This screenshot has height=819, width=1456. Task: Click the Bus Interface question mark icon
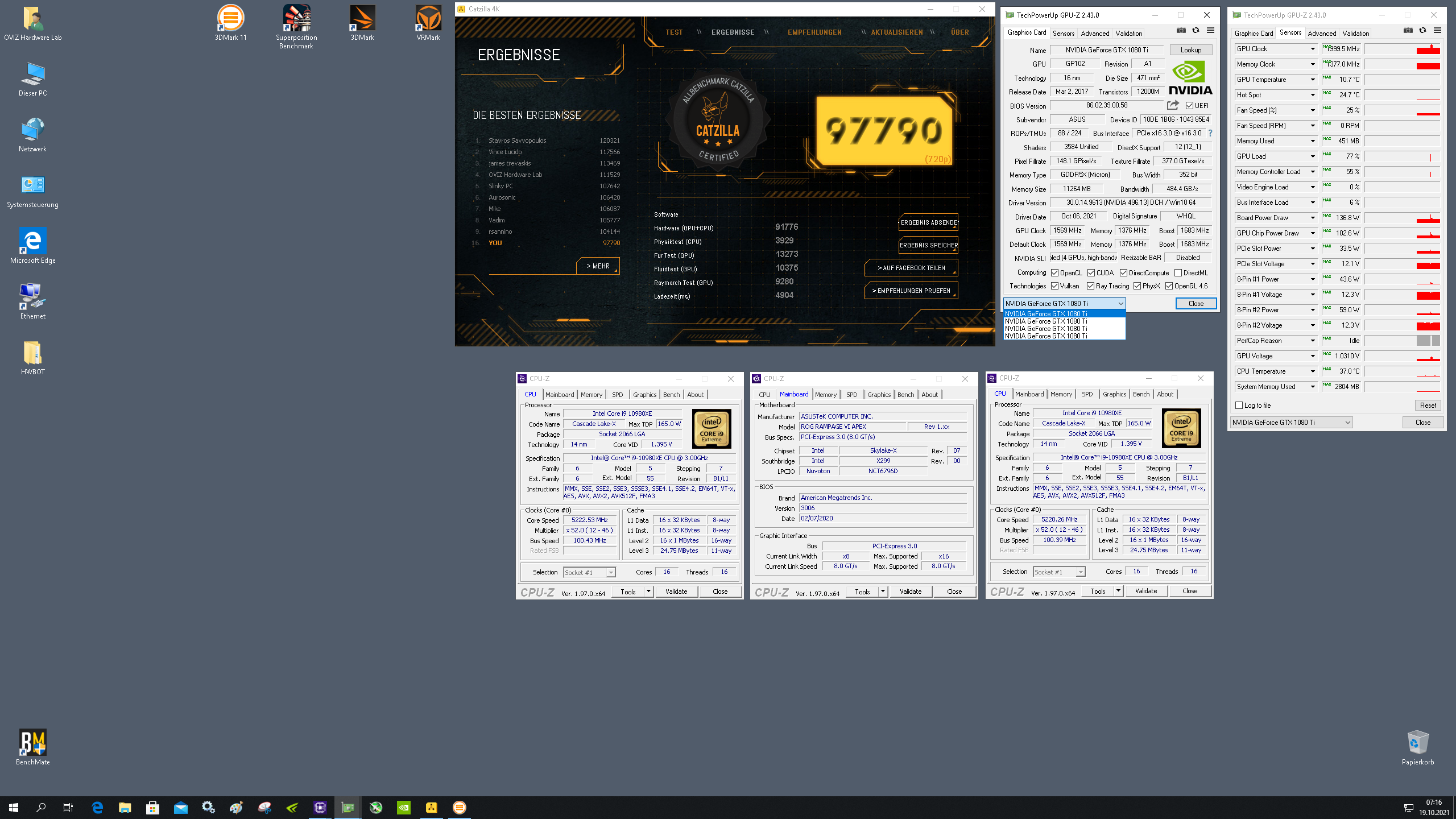pos(1210,133)
